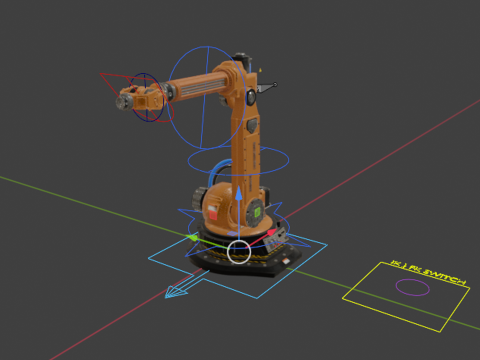Click the green label on the robot joint
480x360 pixels.
(x=257, y=212)
